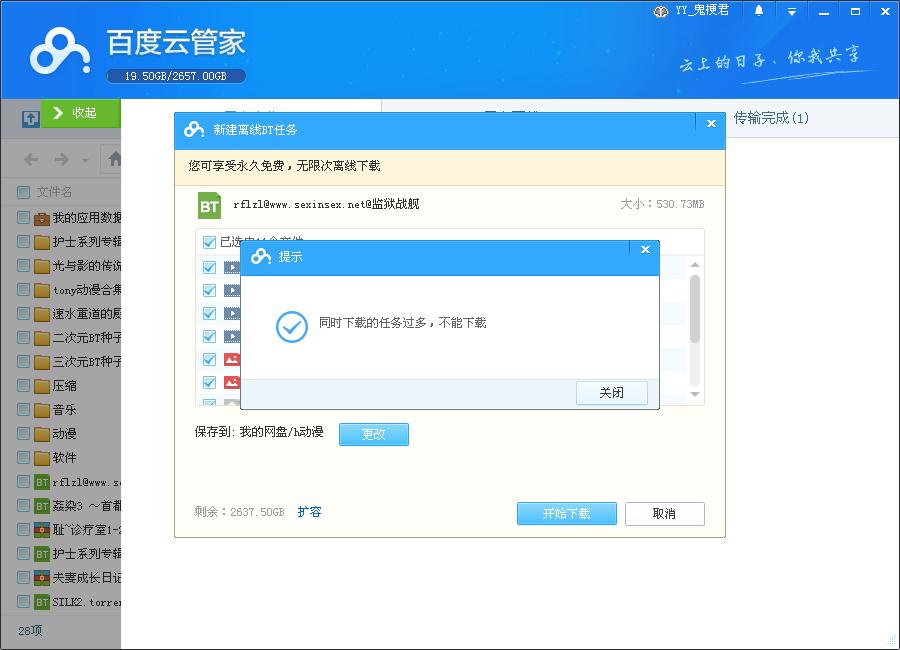900x650 pixels.
Task: Close the 提示 prompt with X
Action: click(x=645, y=250)
